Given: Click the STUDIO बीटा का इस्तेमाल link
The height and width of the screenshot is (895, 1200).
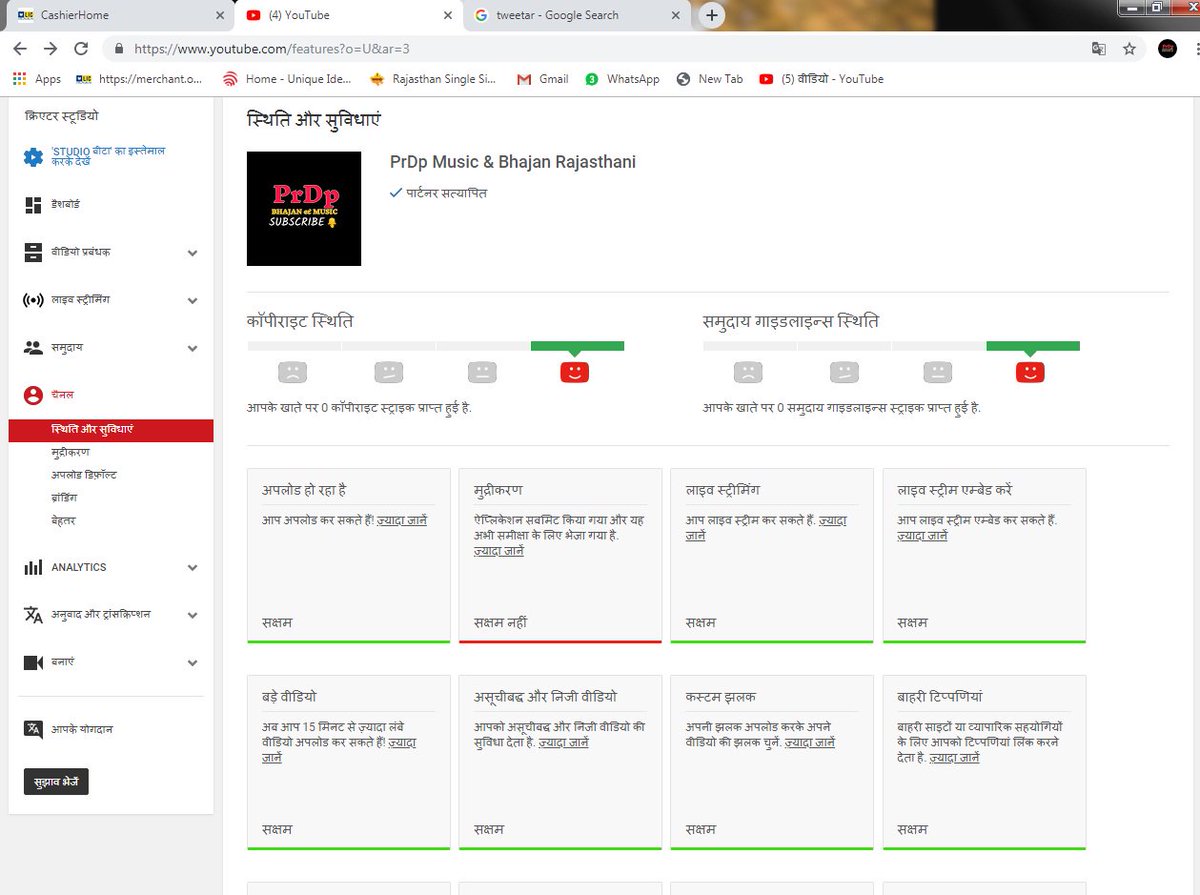Looking at the screenshot, I should click(107, 156).
